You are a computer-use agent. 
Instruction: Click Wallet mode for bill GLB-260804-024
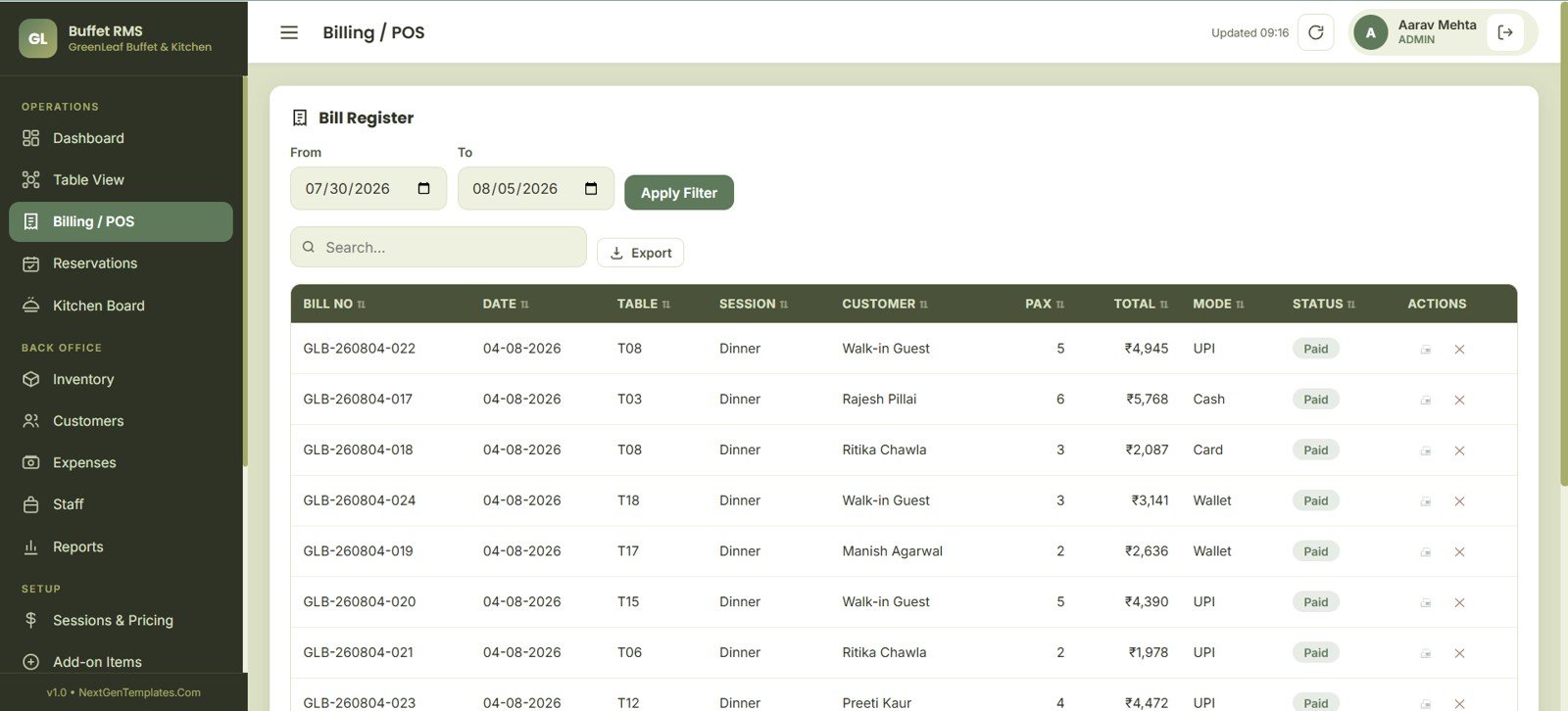pyautogui.click(x=1212, y=500)
